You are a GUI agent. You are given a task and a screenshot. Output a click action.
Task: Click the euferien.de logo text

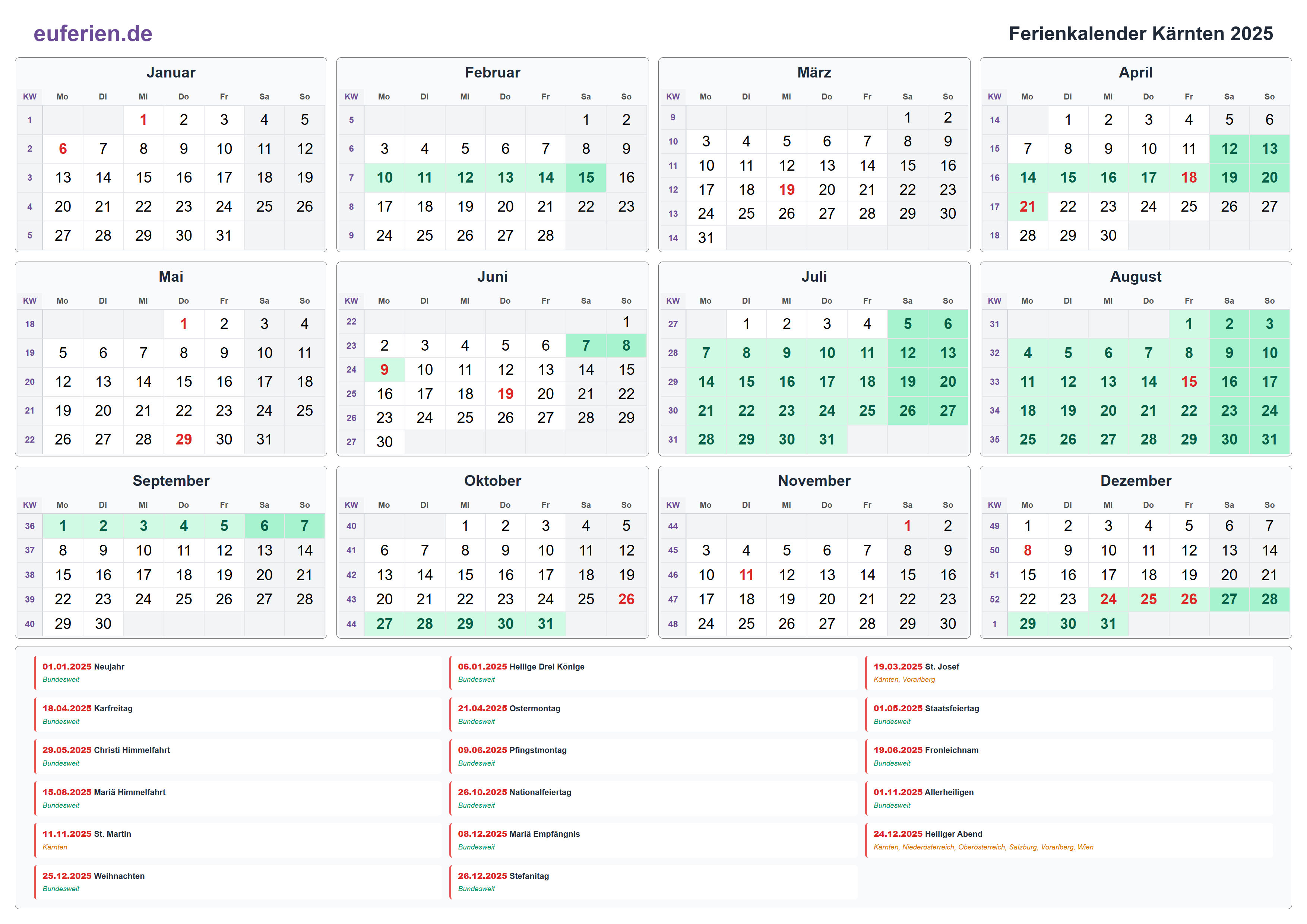[x=93, y=34]
